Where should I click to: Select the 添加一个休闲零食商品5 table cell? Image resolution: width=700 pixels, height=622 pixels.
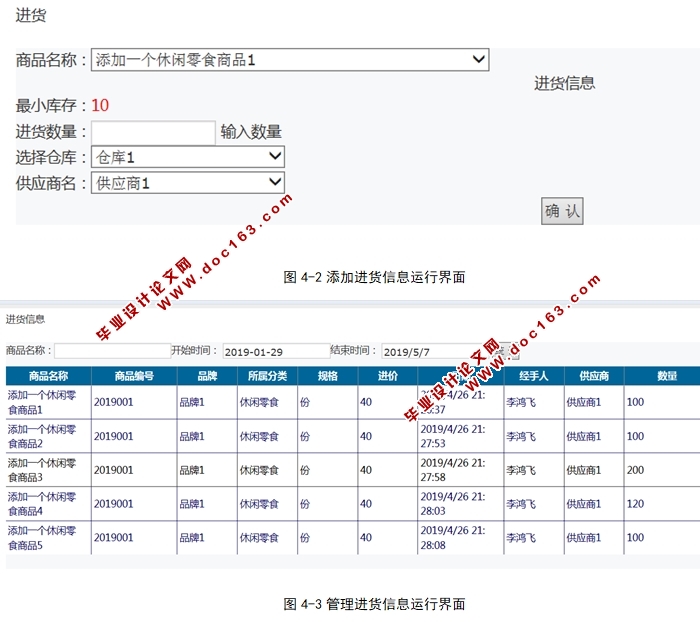48,538
